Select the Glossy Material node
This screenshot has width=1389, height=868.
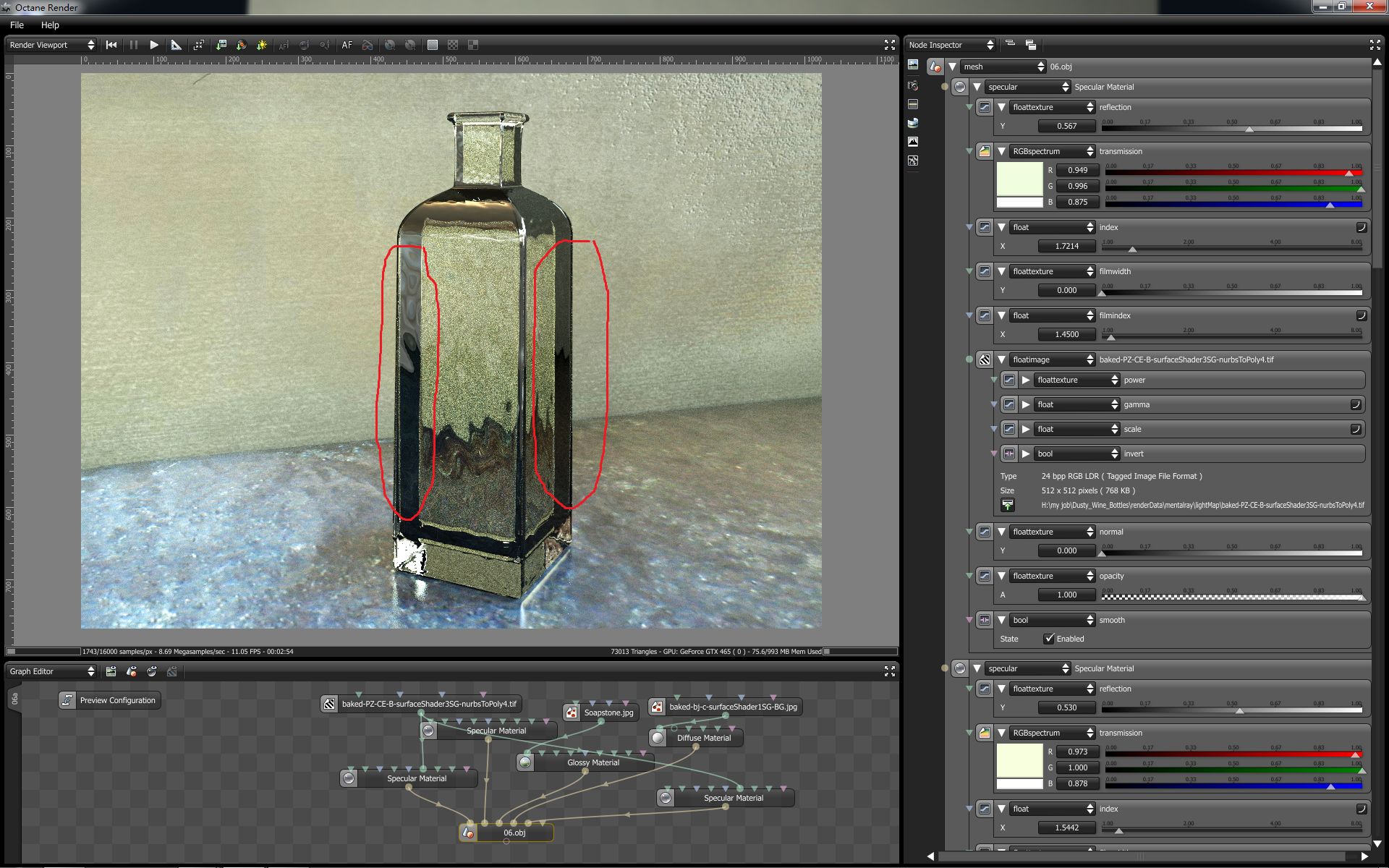pyautogui.click(x=592, y=762)
